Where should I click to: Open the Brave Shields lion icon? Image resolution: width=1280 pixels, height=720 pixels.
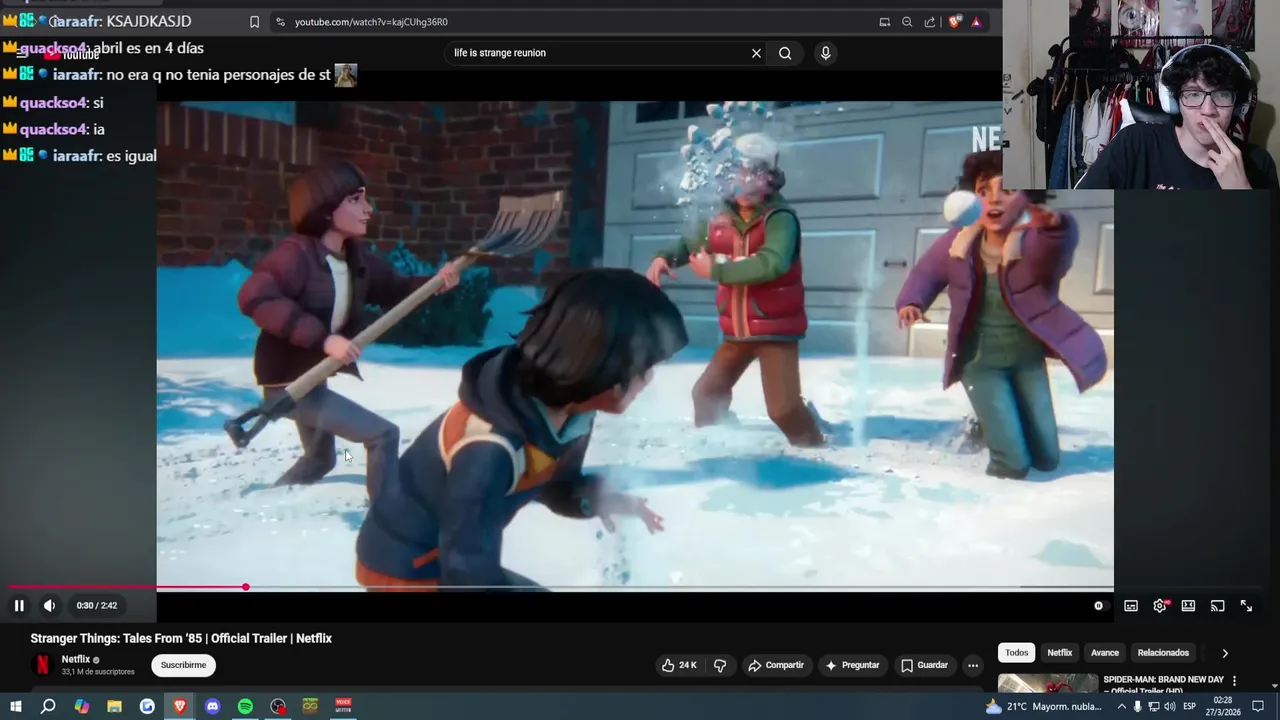pos(956,22)
